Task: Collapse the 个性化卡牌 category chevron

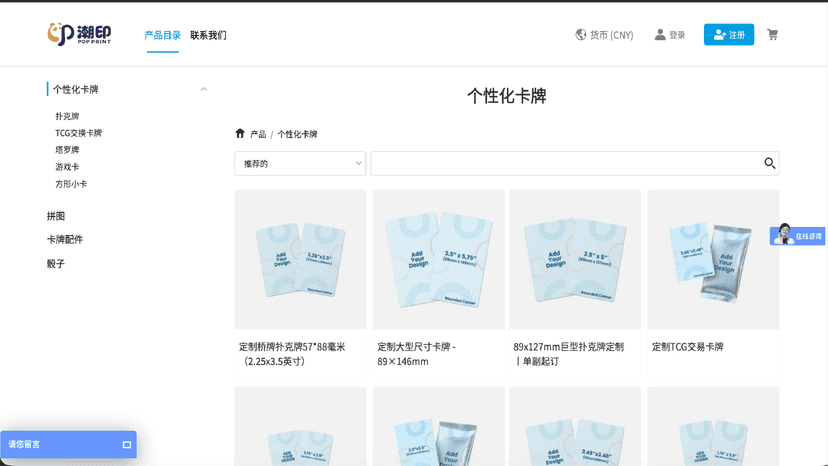Action: pyautogui.click(x=203, y=89)
